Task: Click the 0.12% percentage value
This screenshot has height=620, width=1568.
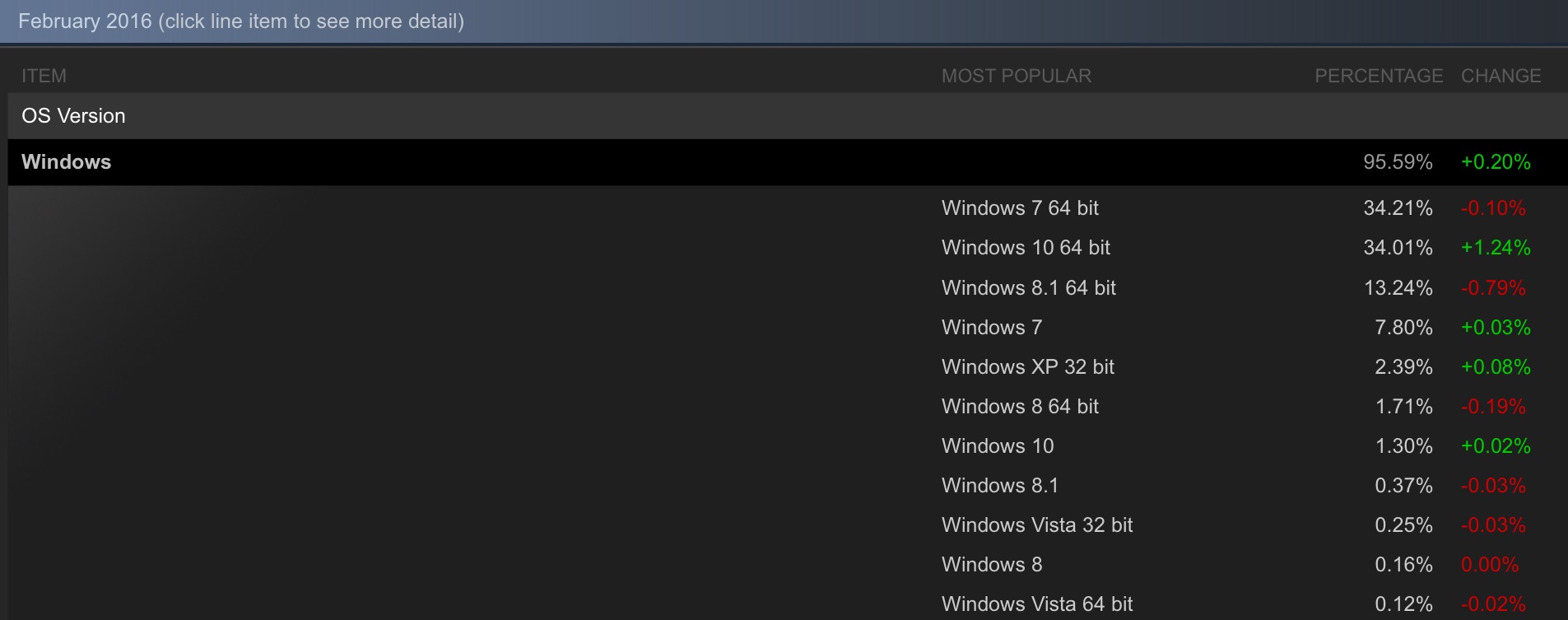Action: (1403, 604)
